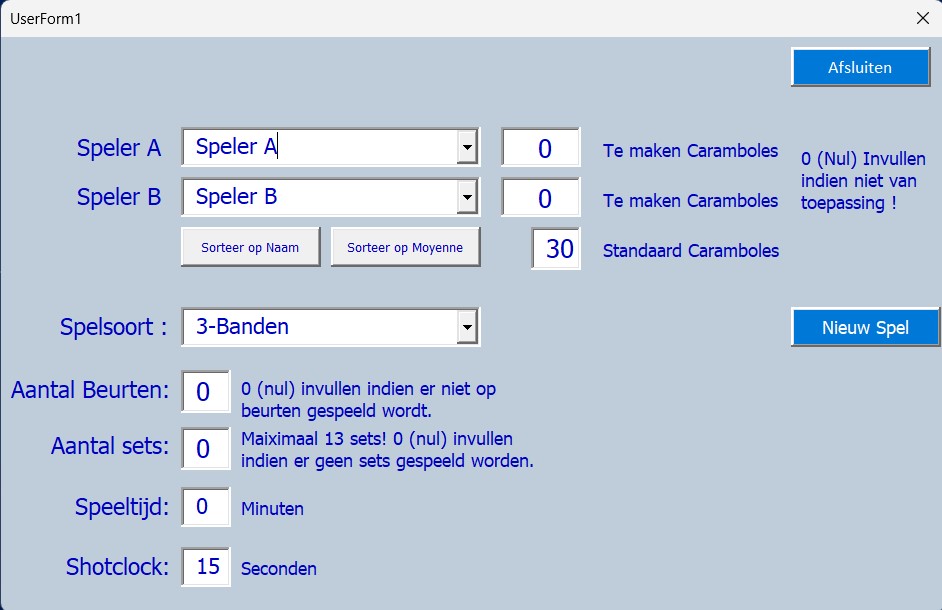The image size is (942, 610).
Task: Close the UserForm1 window
Action: [x=922, y=18]
